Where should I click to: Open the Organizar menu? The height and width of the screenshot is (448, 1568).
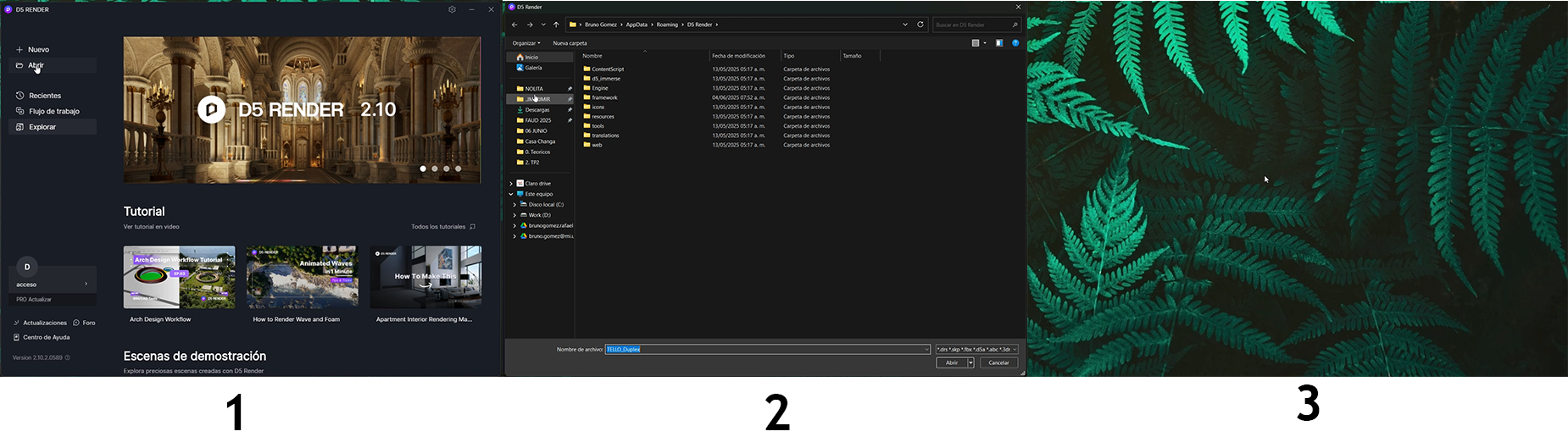tap(526, 43)
